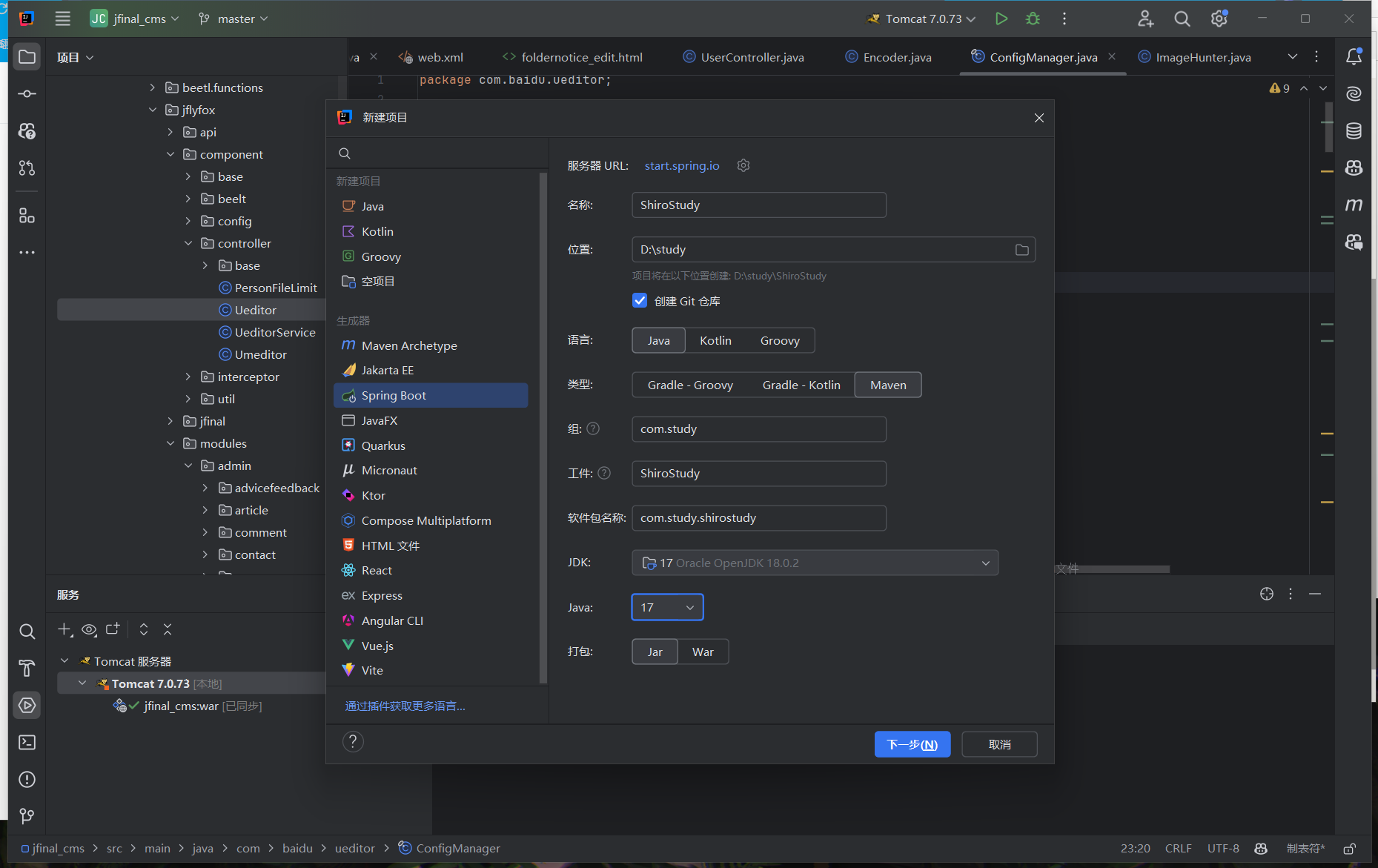Screen dimensions: 1378x868
Task: Open the jfinal_cms project dropdown
Action: pos(134,19)
